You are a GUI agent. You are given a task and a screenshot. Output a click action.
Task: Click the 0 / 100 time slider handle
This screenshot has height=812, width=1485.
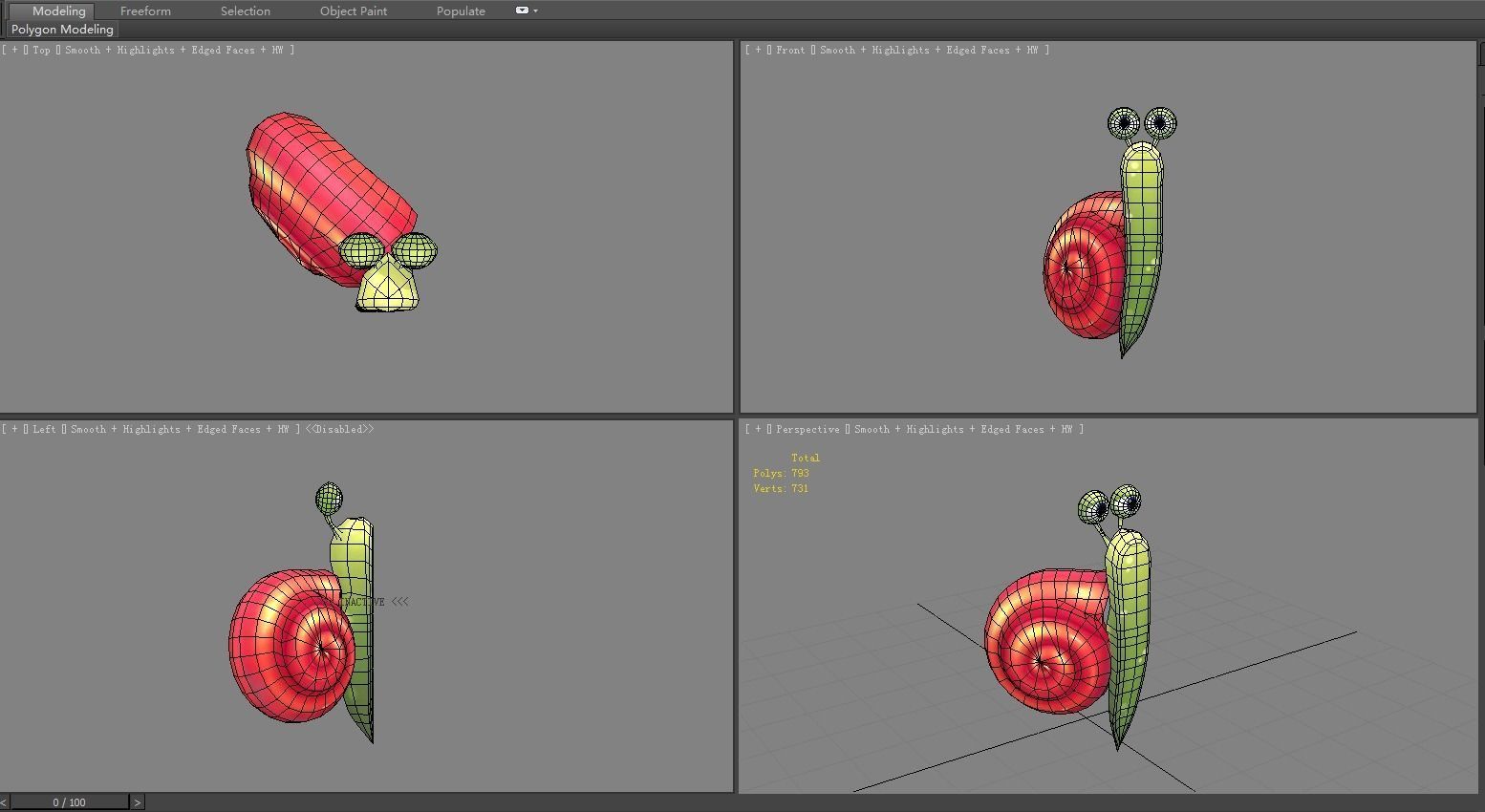[69, 802]
